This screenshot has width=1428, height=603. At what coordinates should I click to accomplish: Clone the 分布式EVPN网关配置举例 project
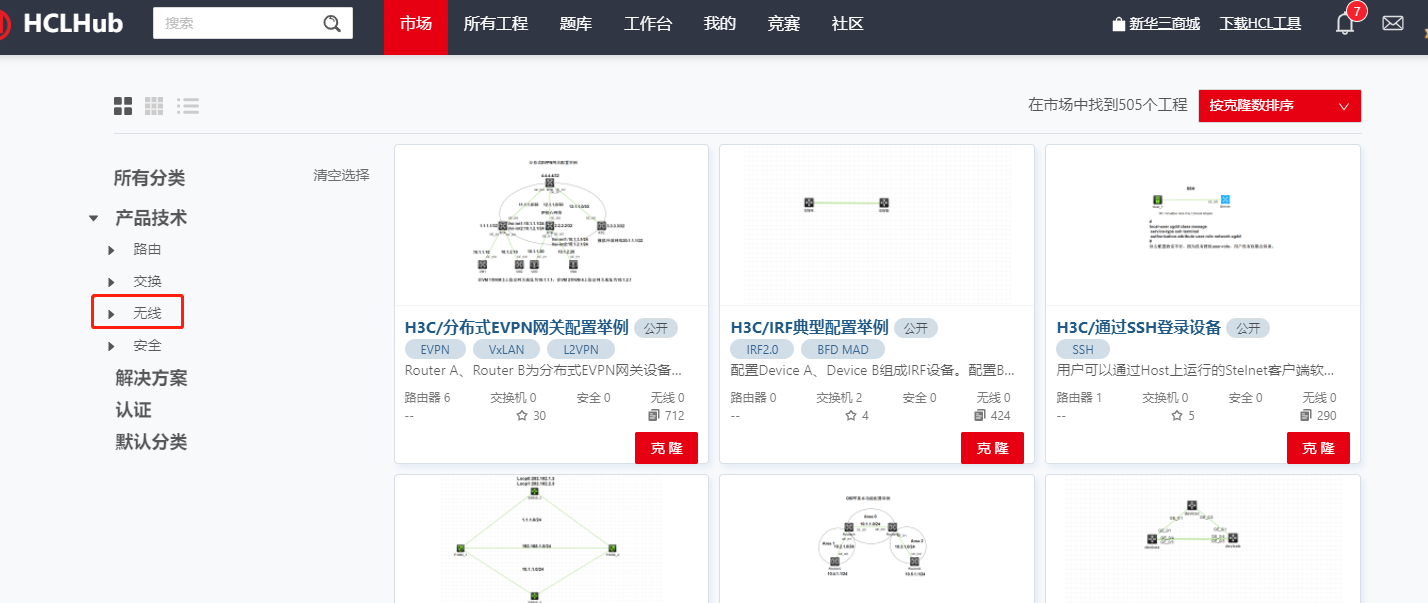666,448
